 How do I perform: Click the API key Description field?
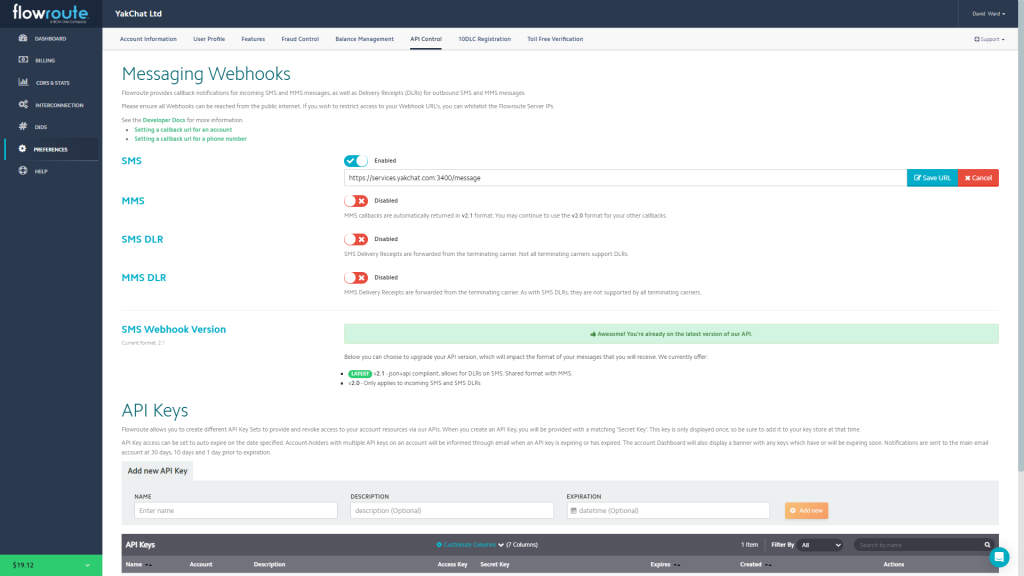(x=452, y=511)
